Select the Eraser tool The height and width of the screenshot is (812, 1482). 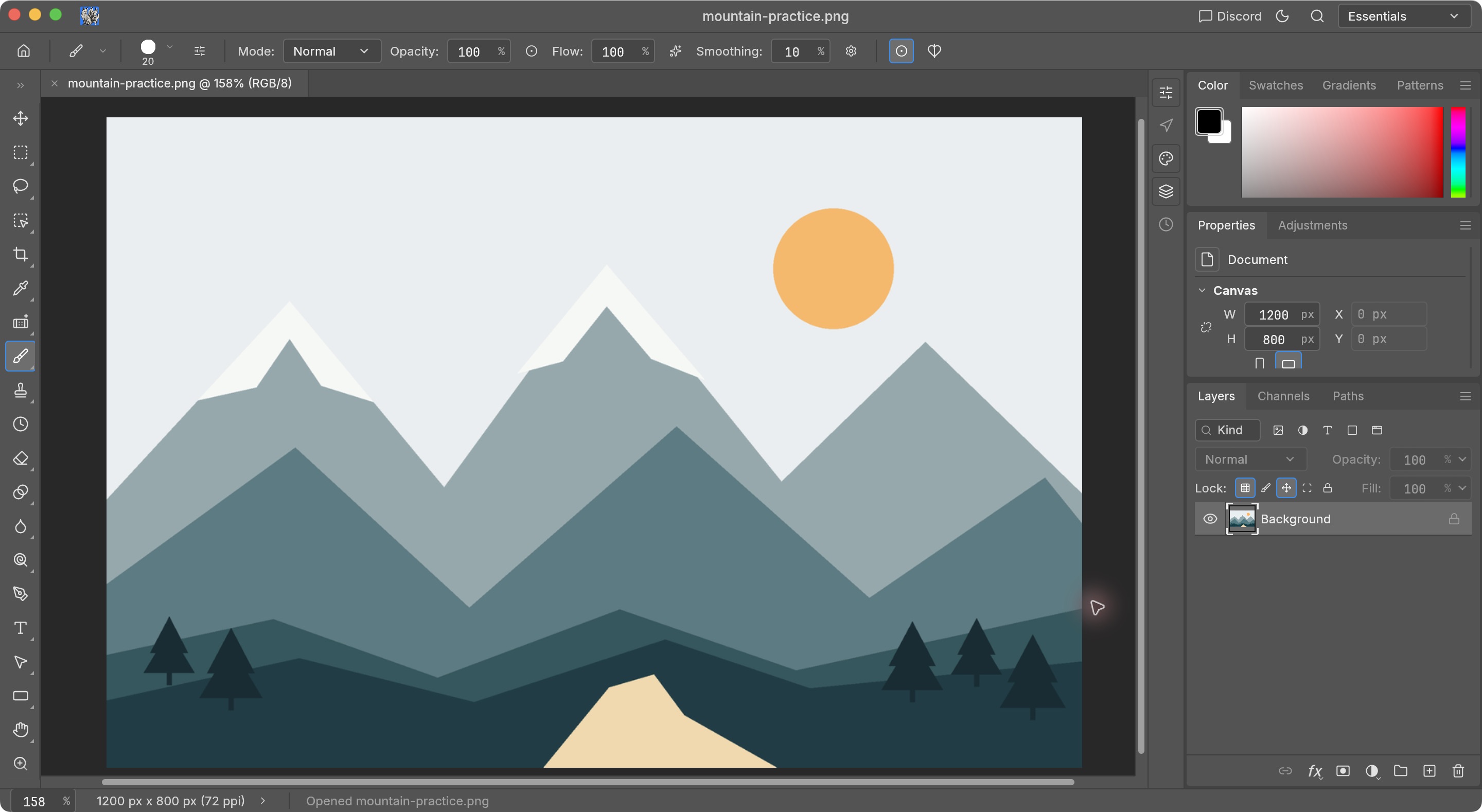click(x=21, y=458)
